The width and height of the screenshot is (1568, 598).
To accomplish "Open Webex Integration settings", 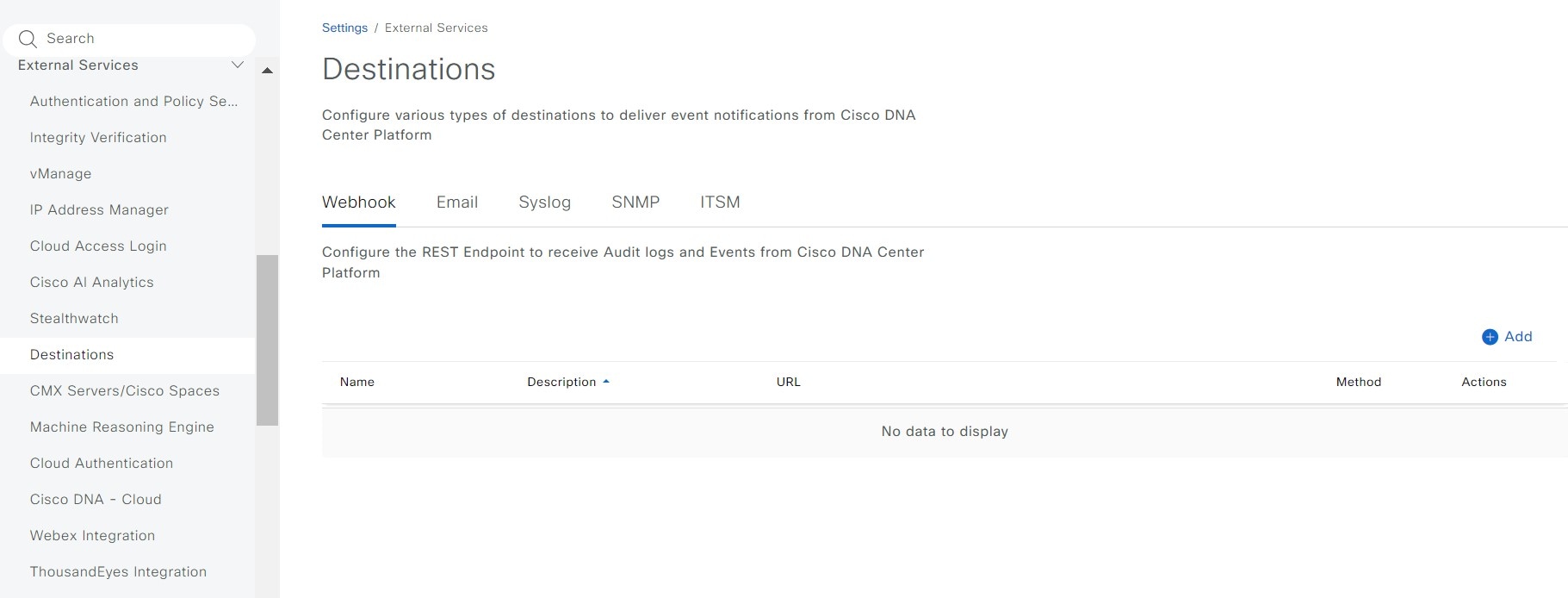I will pyautogui.click(x=92, y=536).
